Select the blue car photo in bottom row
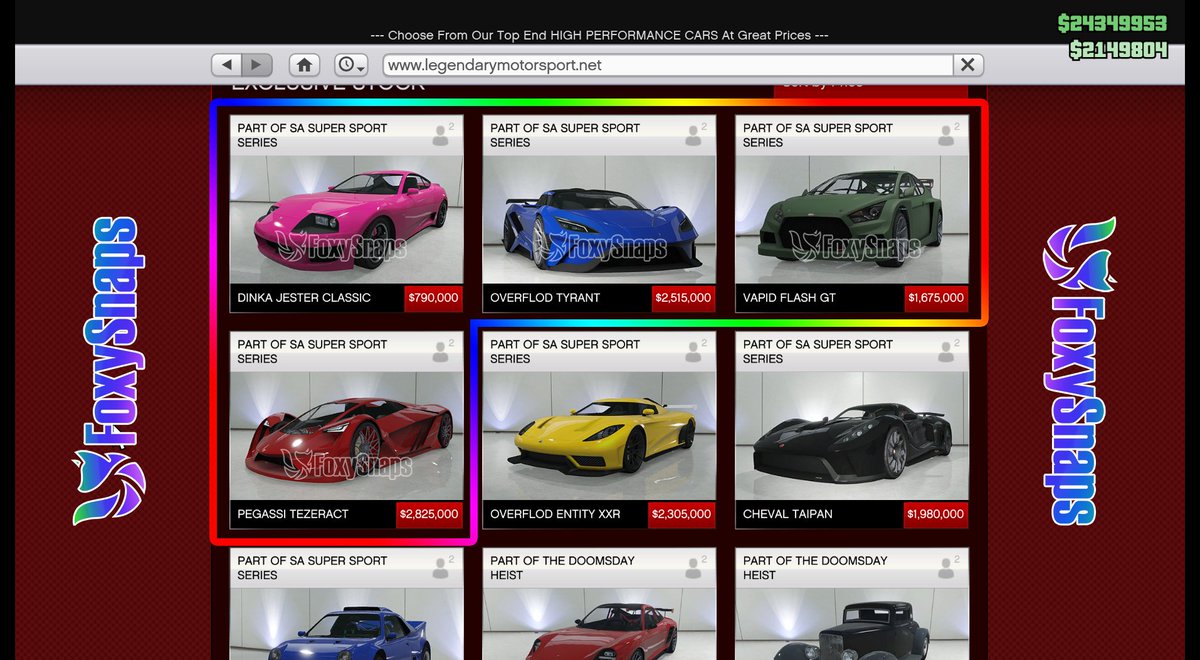 click(346, 623)
